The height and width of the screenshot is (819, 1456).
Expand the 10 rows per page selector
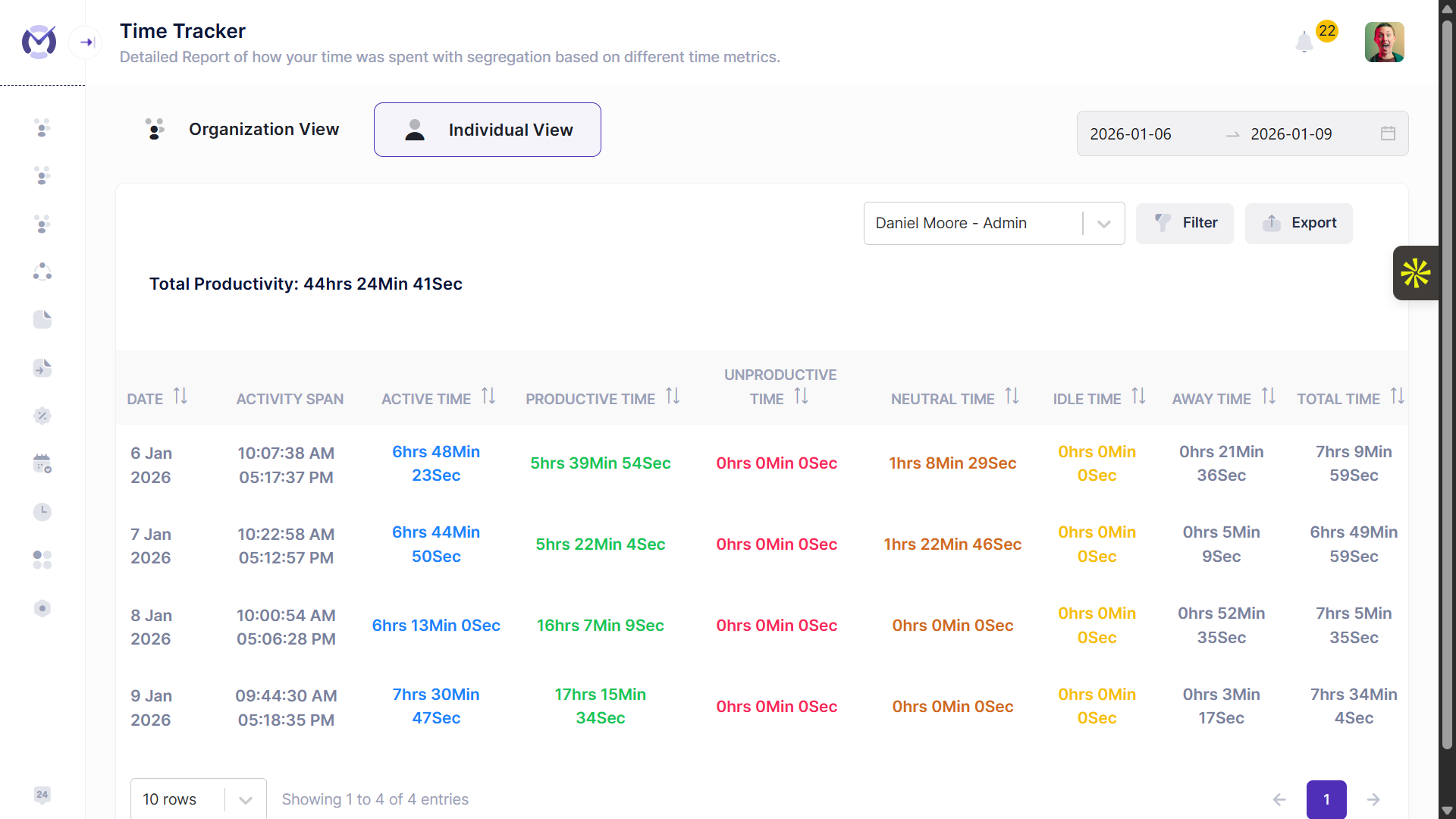pyautogui.click(x=197, y=799)
